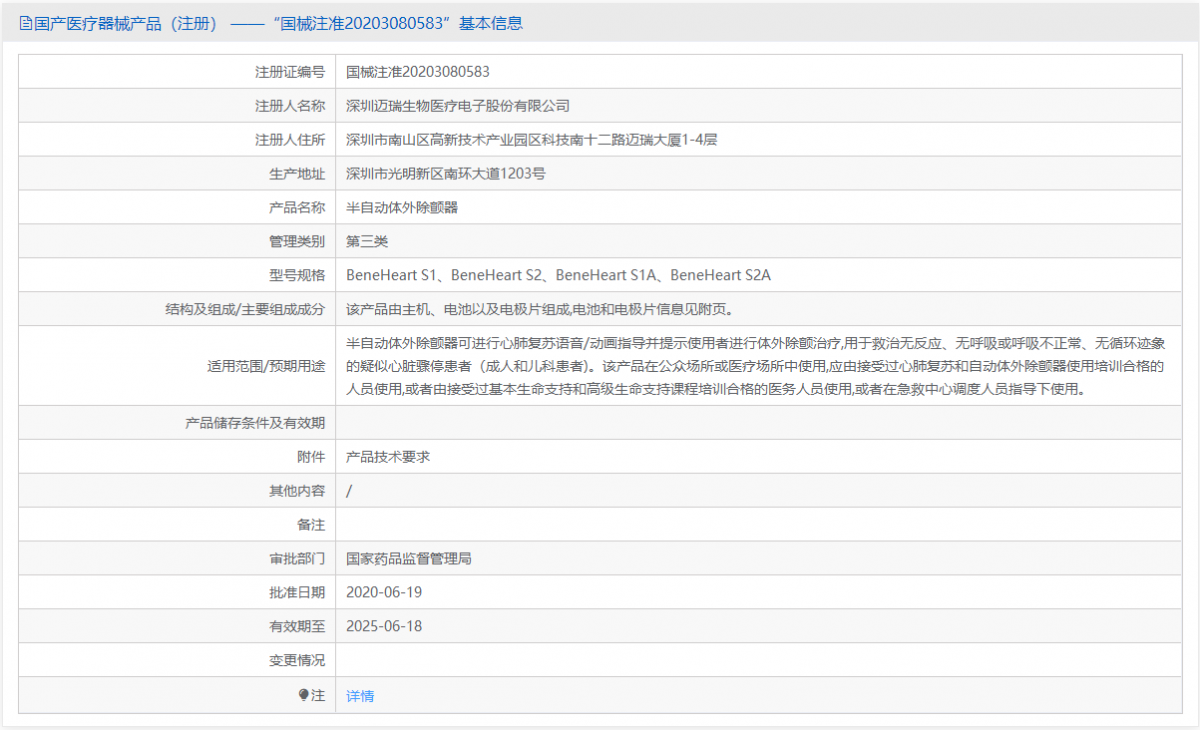The image size is (1200, 730).
Task: Click expiry date 2025-06-18
Action: coord(384,626)
